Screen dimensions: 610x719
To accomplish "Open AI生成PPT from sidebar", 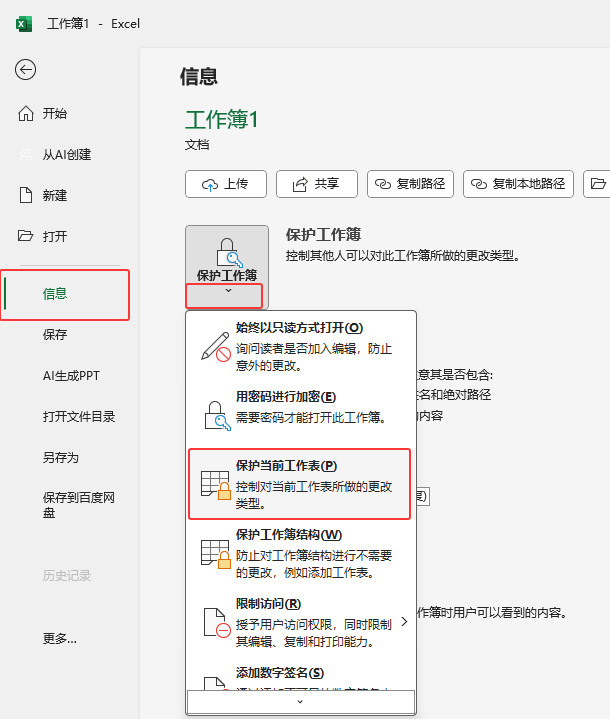I will pyautogui.click(x=71, y=376).
